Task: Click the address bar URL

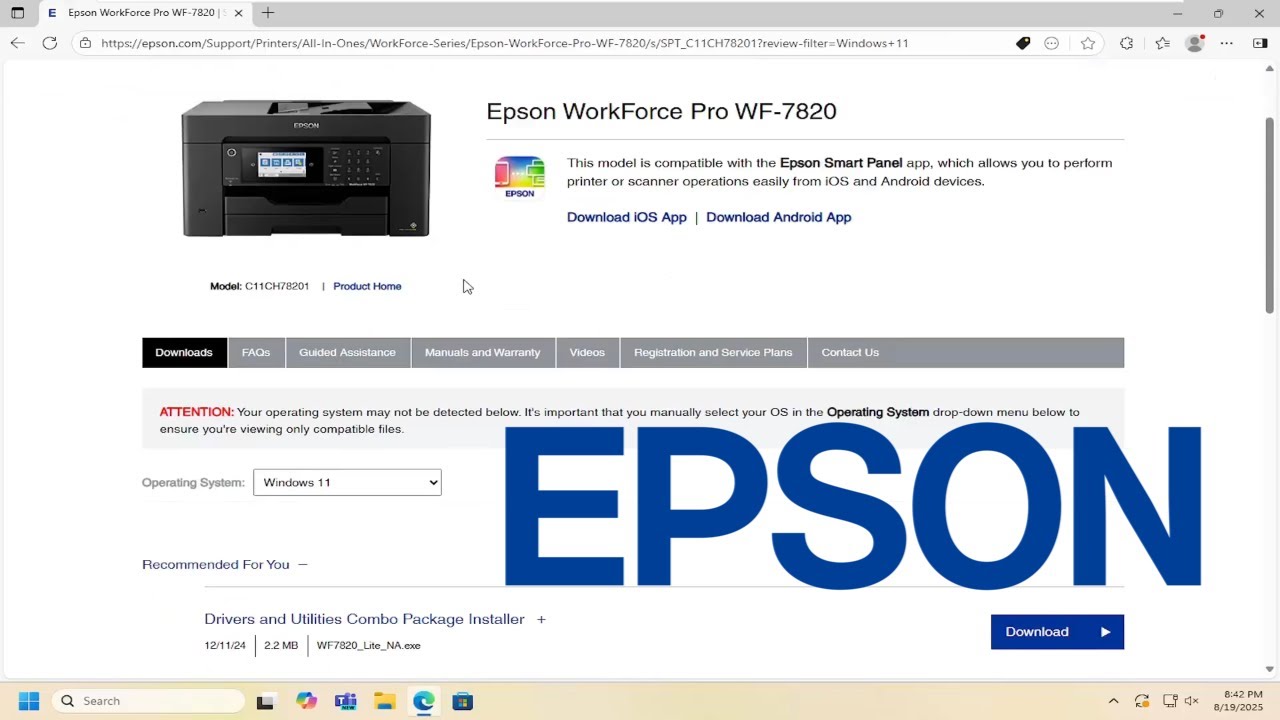Action: click(x=504, y=43)
